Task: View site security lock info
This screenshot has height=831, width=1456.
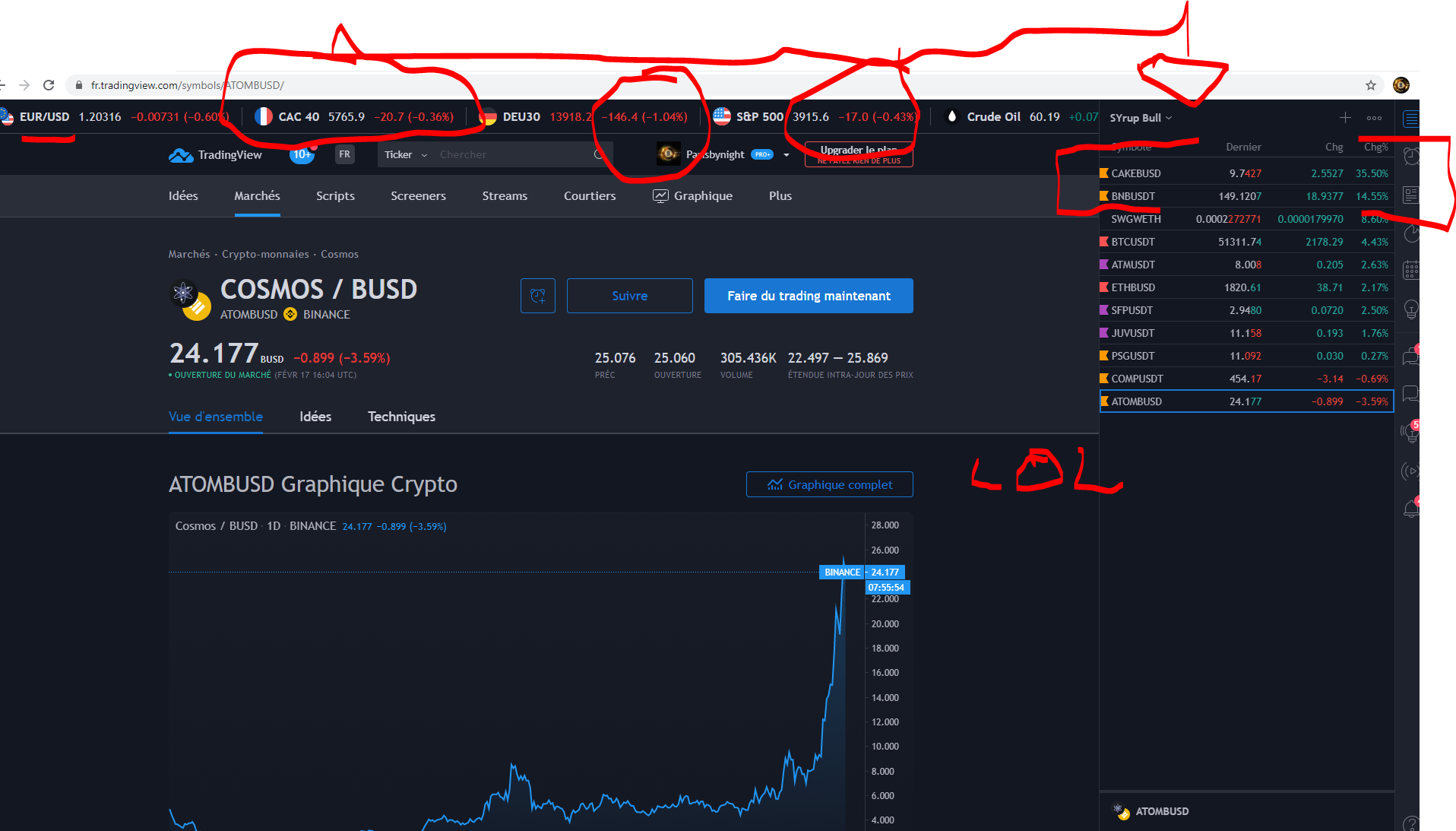Action: pyautogui.click(x=78, y=85)
